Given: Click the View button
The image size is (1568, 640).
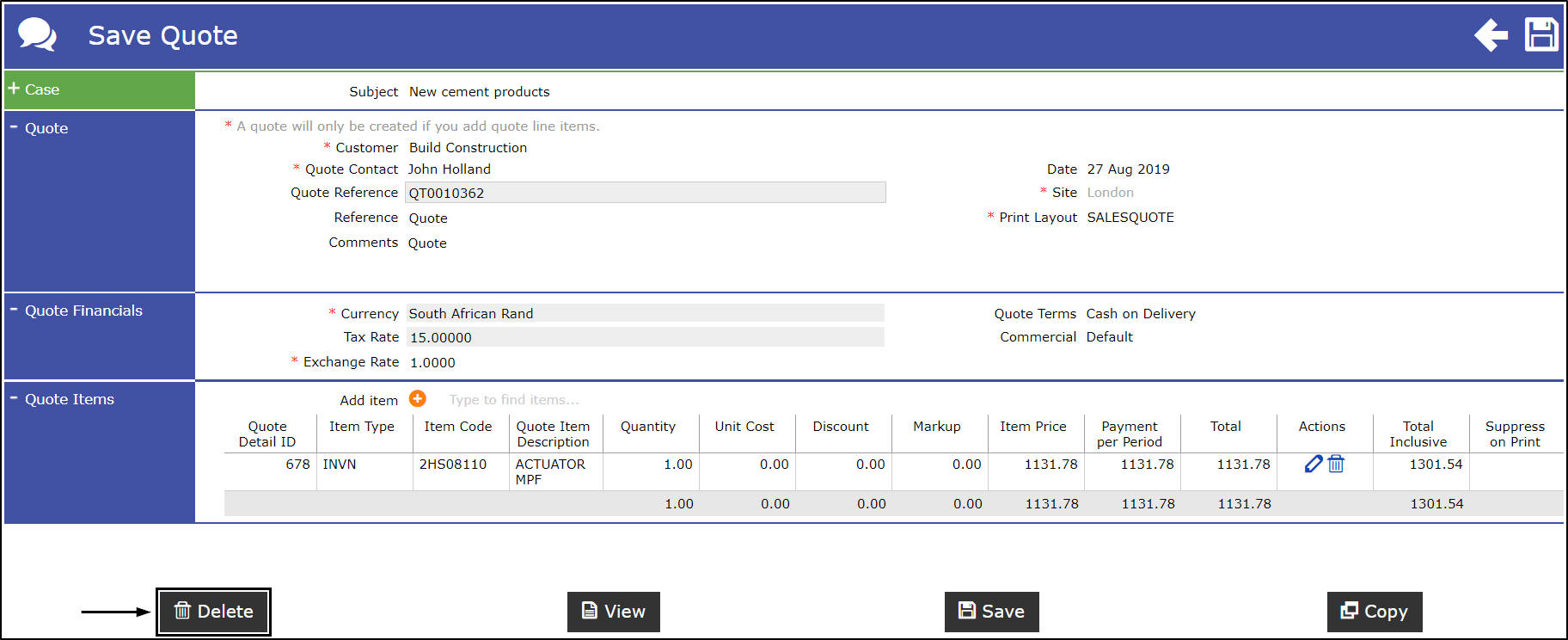Looking at the screenshot, I should tap(614, 612).
